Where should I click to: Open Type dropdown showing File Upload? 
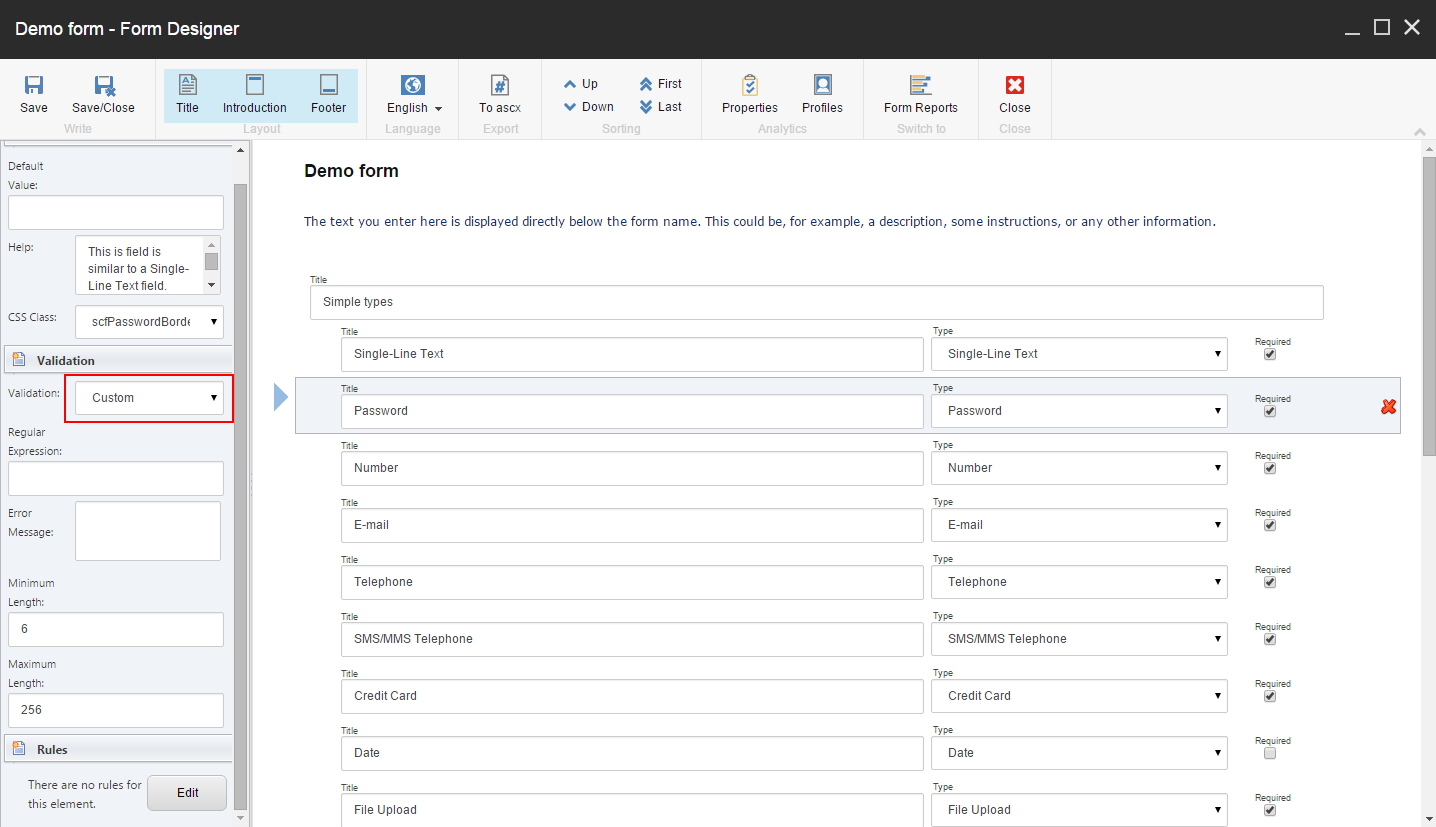(1079, 810)
